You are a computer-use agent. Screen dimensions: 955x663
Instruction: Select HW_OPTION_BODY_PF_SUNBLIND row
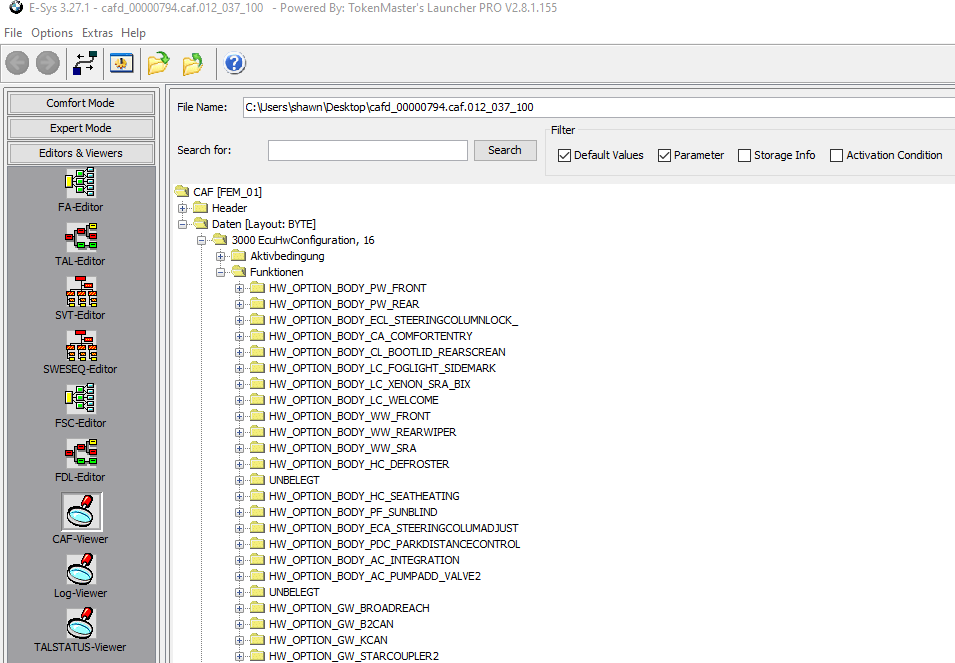click(x=353, y=512)
